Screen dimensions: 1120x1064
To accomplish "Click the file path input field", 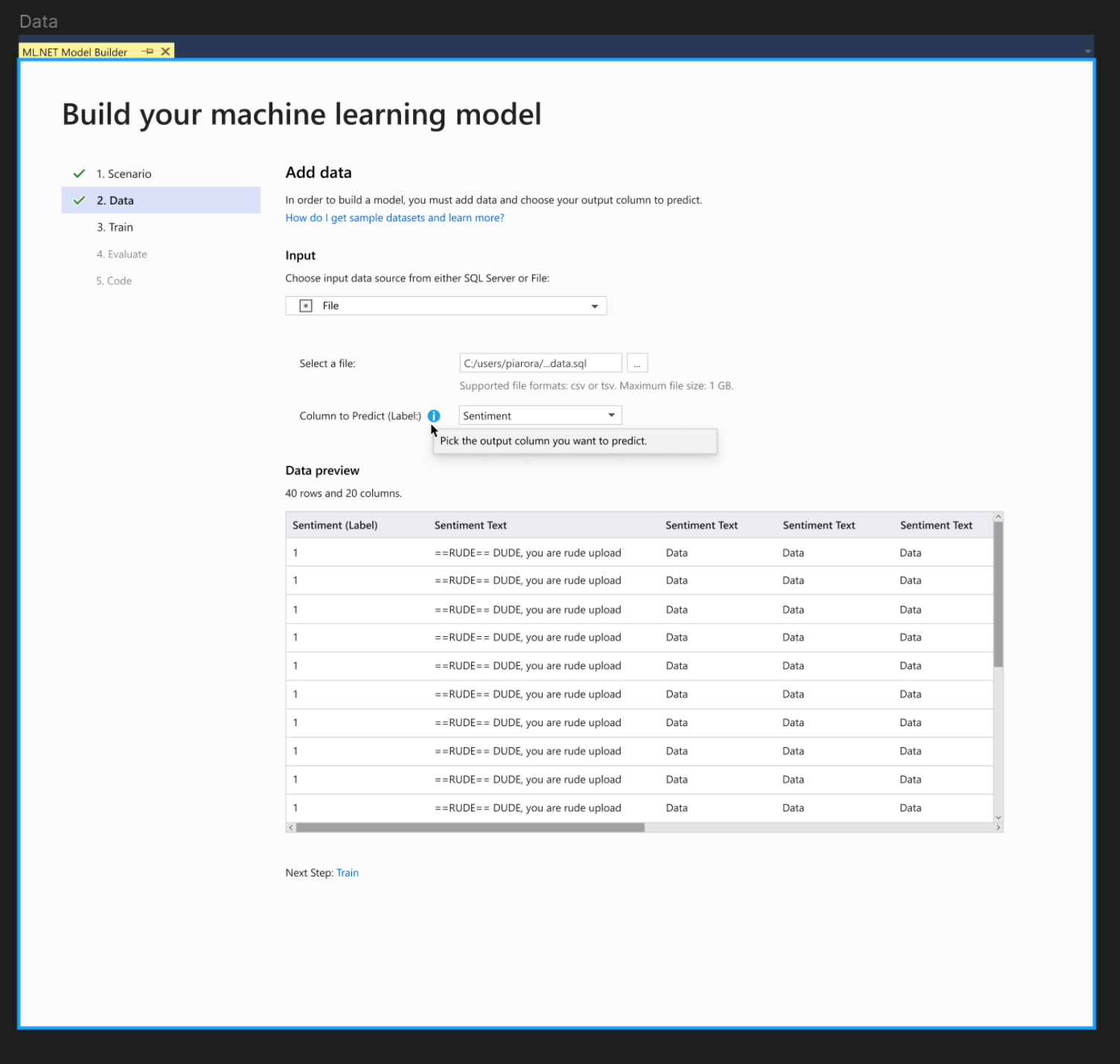I will coord(540,363).
